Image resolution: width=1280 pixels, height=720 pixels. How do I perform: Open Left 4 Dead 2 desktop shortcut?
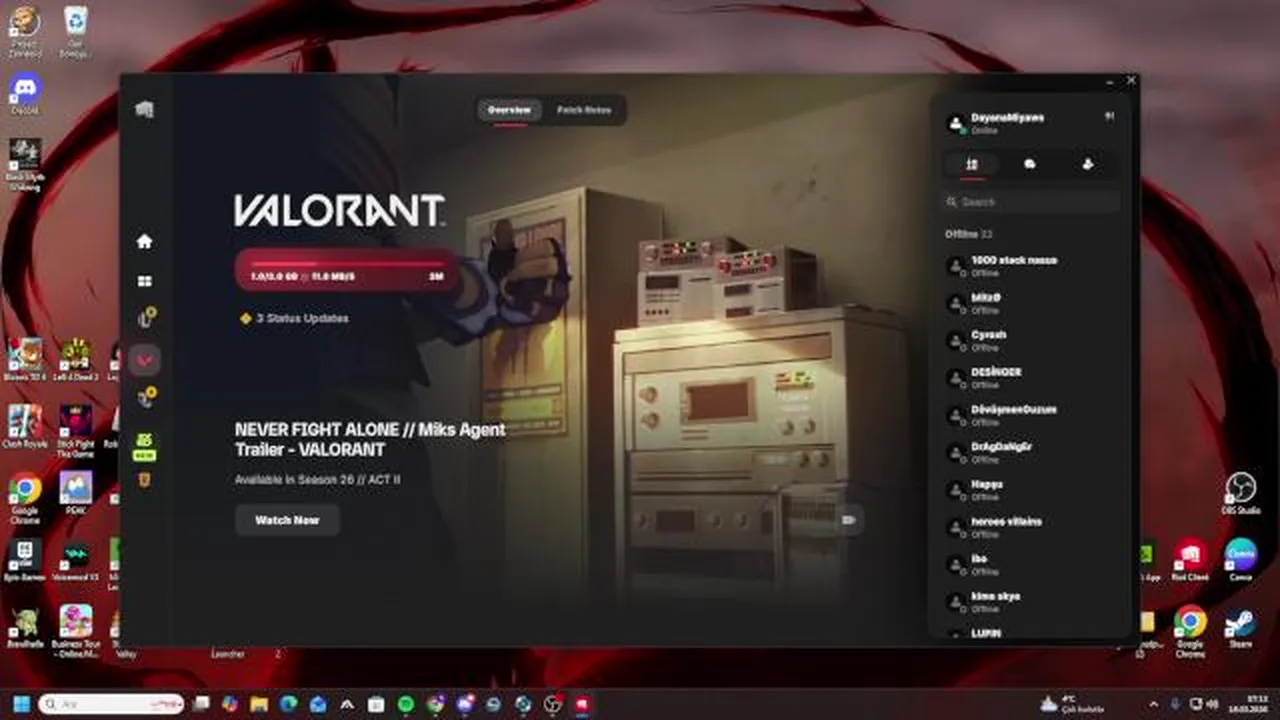click(x=75, y=360)
